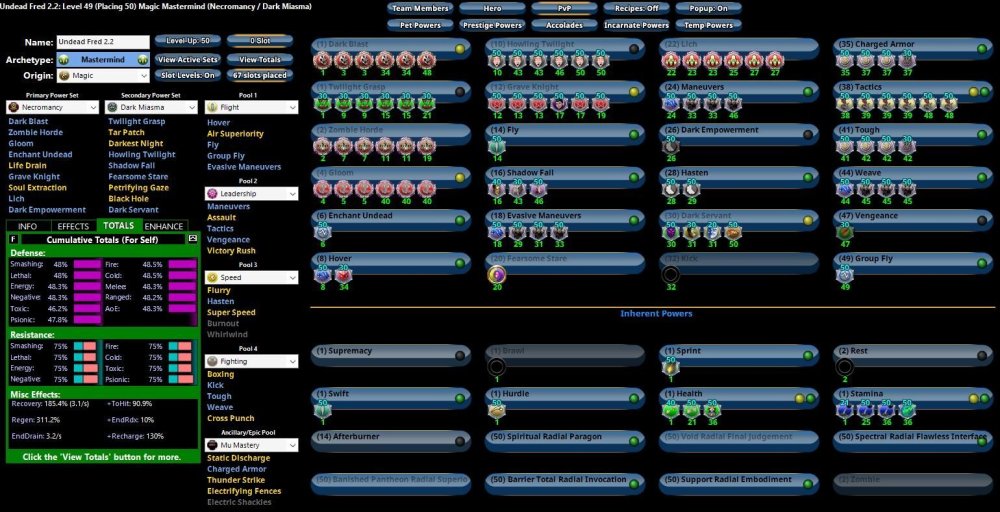Viewport: 1000px width, 512px height.
Task: Click the Group Fly enhancement slot icon
Action: pyautogui.click(x=845, y=275)
